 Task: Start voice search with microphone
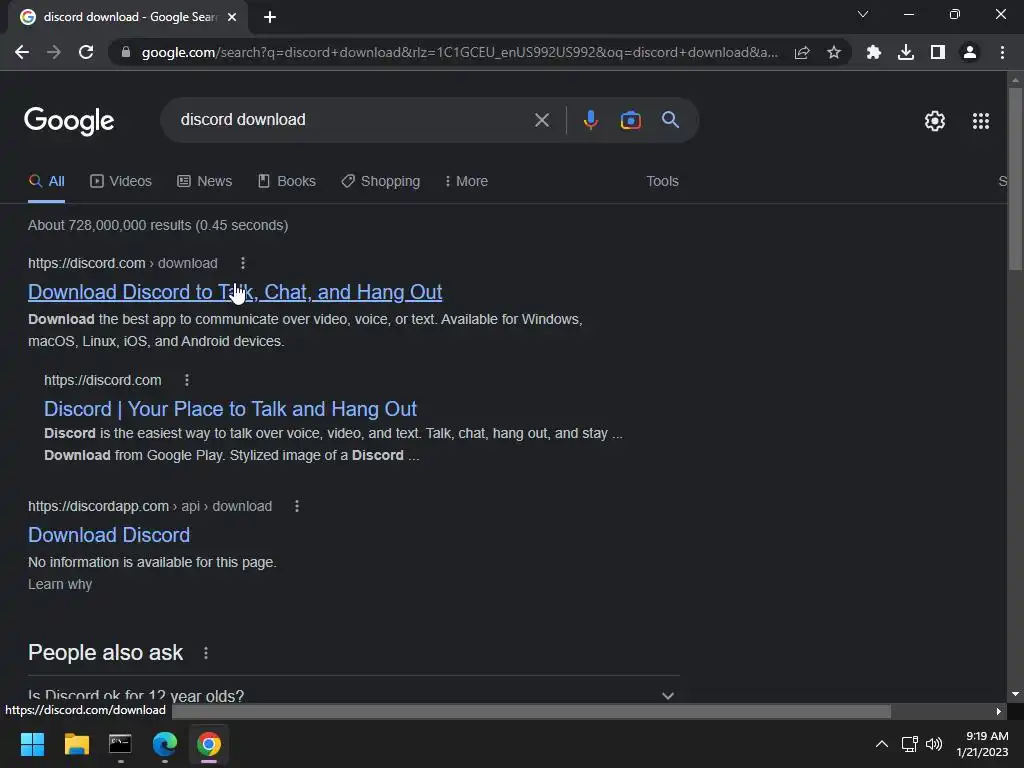pos(590,120)
